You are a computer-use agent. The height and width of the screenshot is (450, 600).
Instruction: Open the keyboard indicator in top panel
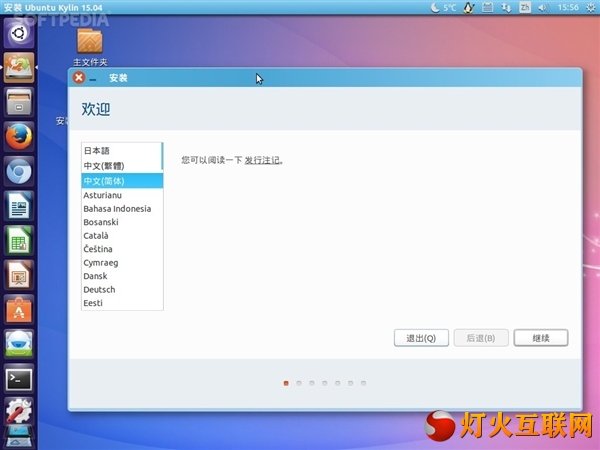tap(487, 7)
